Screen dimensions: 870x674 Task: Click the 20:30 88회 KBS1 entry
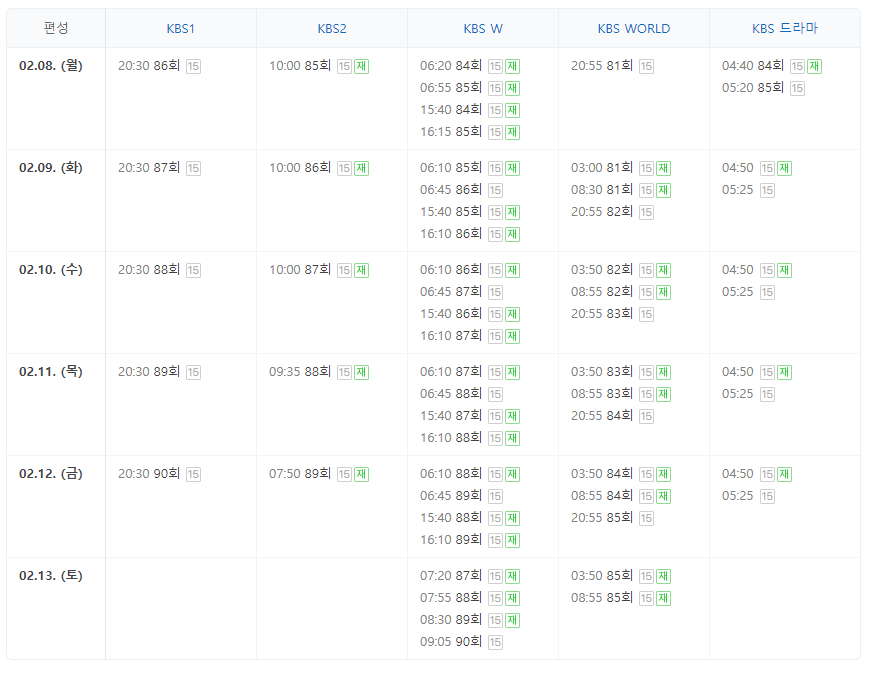(149, 270)
